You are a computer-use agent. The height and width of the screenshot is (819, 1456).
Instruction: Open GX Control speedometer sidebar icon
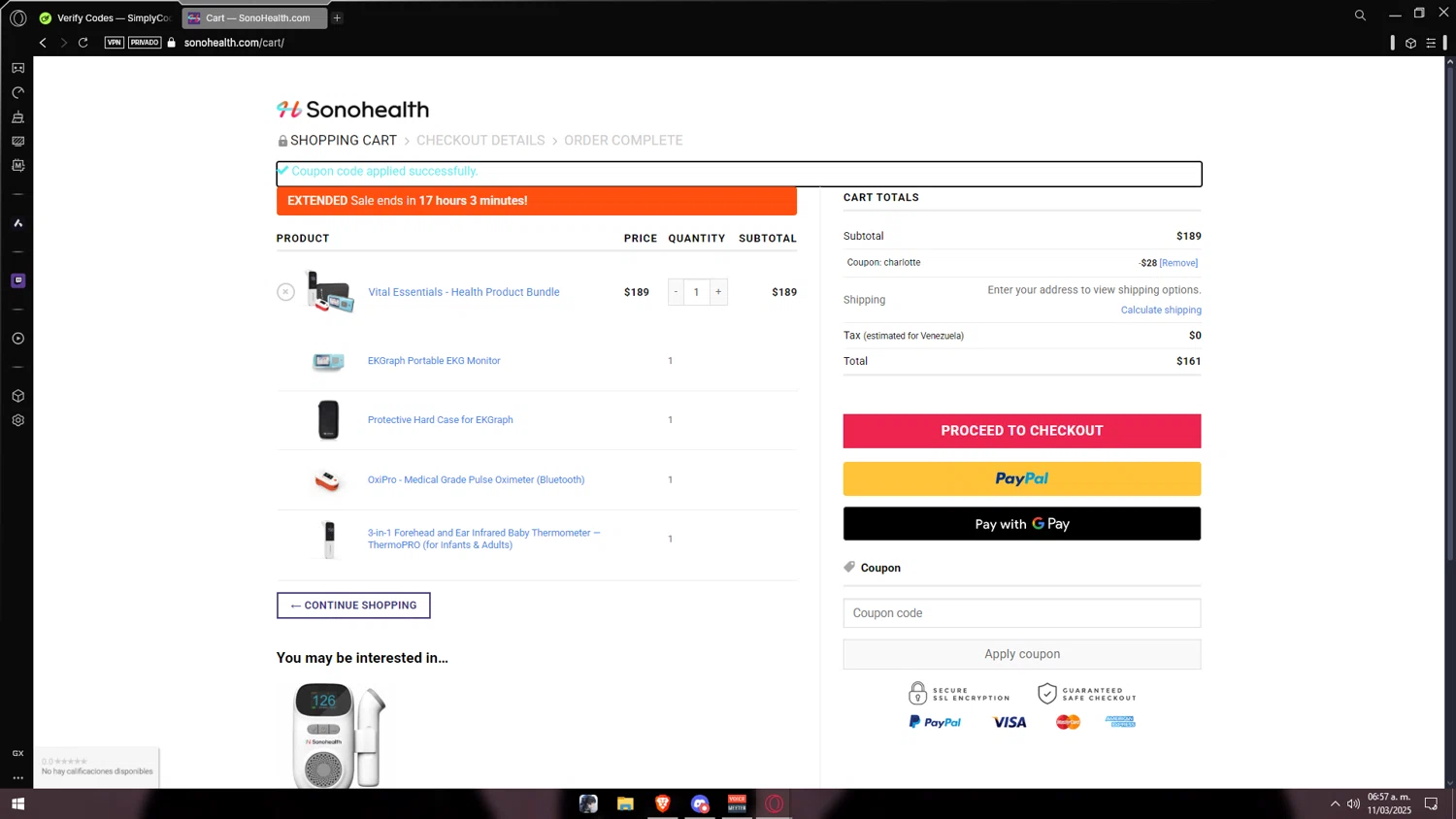point(17,93)
